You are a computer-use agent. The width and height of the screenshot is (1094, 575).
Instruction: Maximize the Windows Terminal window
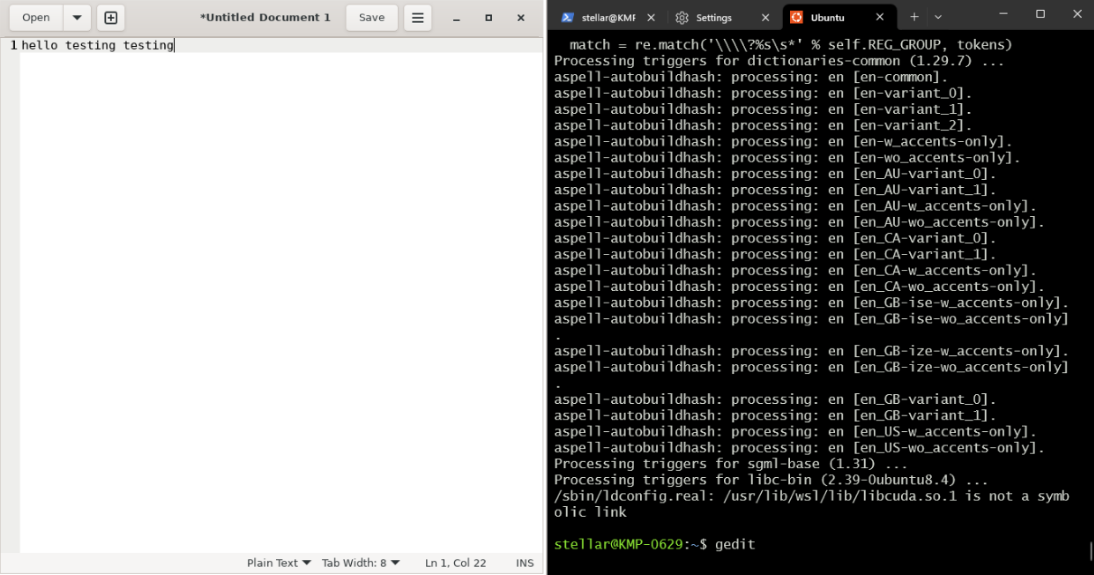pyautogui.click(x=1040, y=14)
